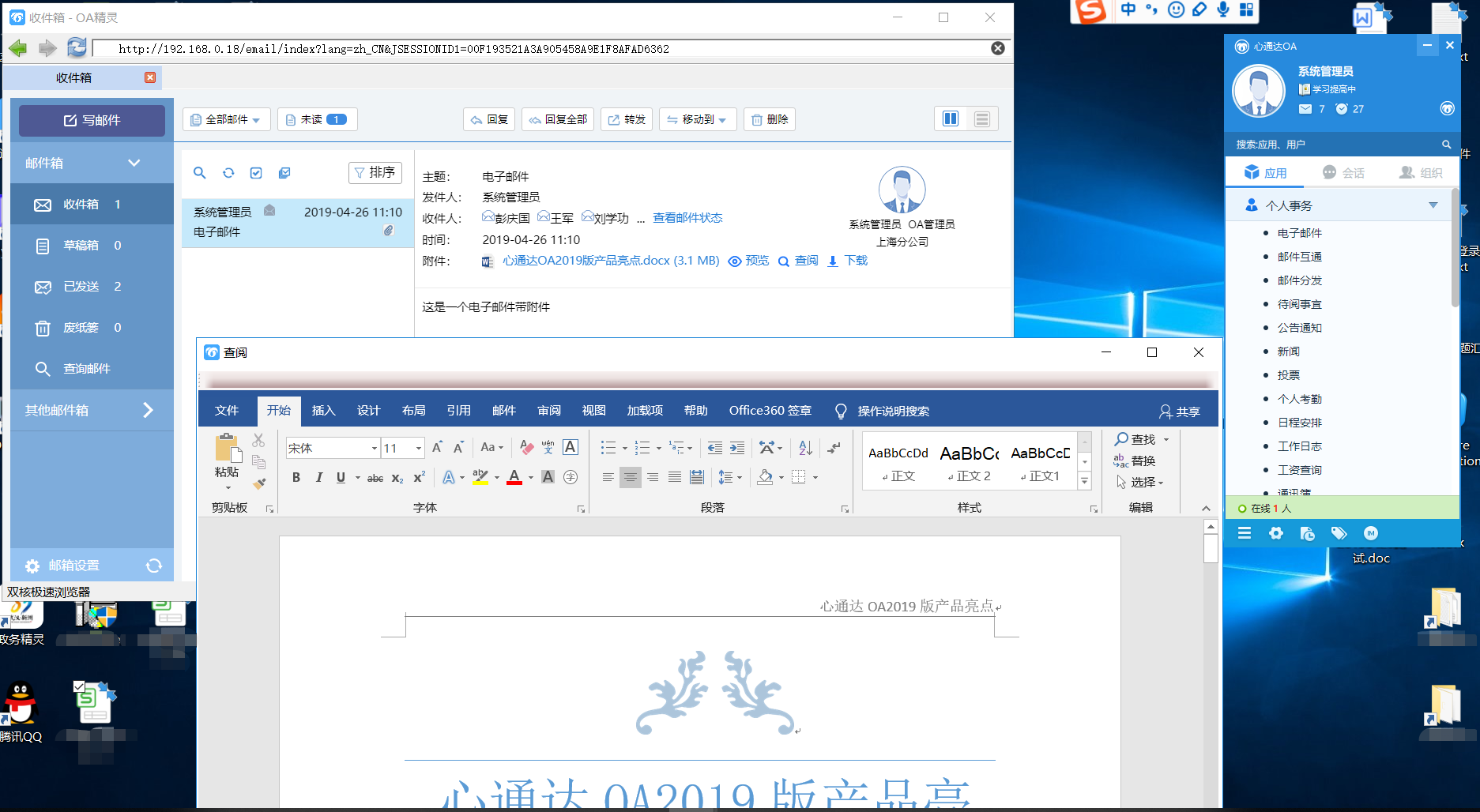Click the Clear Formatting eraser icon
This screenshot has height=812, width=1480.
527,448
